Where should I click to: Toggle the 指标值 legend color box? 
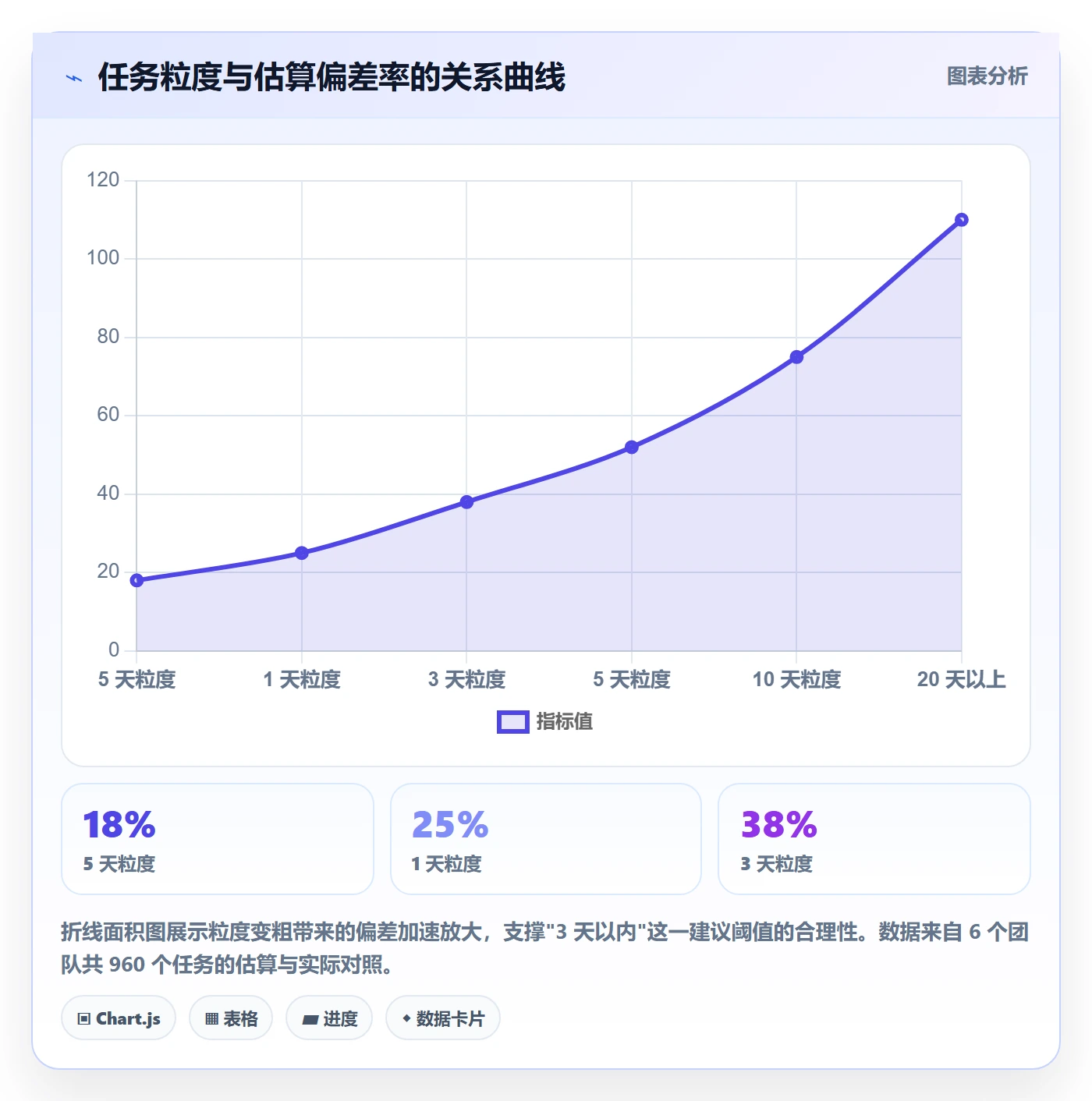513,722
